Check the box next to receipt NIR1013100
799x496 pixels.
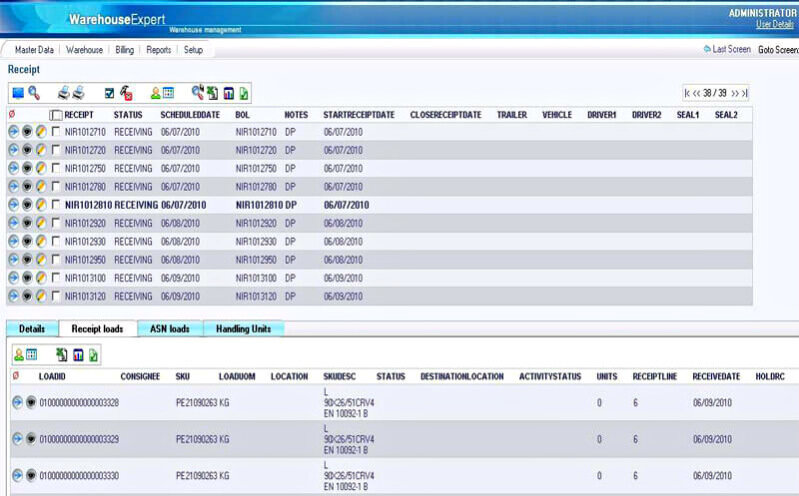tap(56, 278)
